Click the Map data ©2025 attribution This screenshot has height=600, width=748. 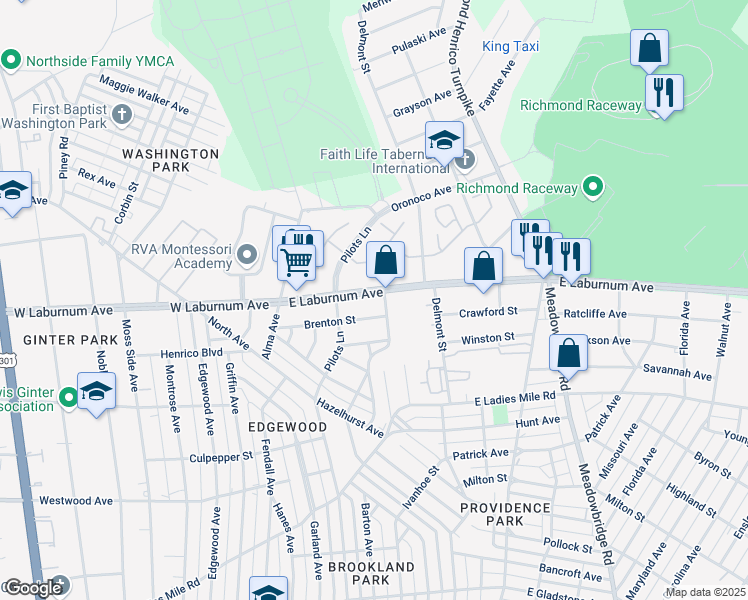pos(705,592)
